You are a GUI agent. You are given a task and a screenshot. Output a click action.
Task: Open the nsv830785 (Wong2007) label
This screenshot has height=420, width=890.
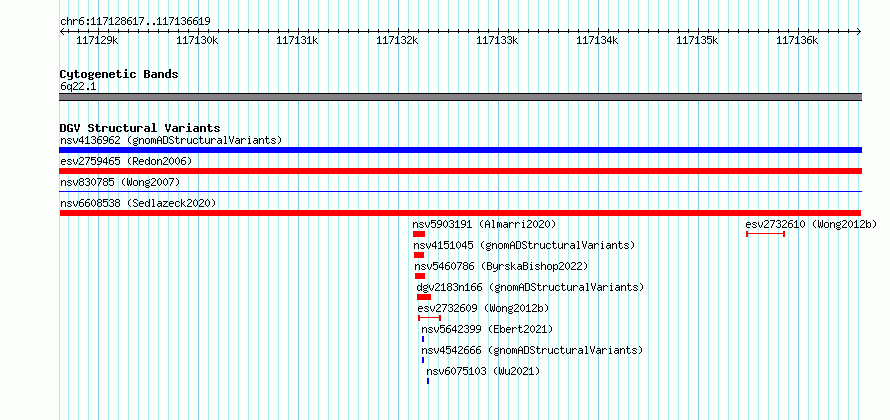[x=120, y=182]
